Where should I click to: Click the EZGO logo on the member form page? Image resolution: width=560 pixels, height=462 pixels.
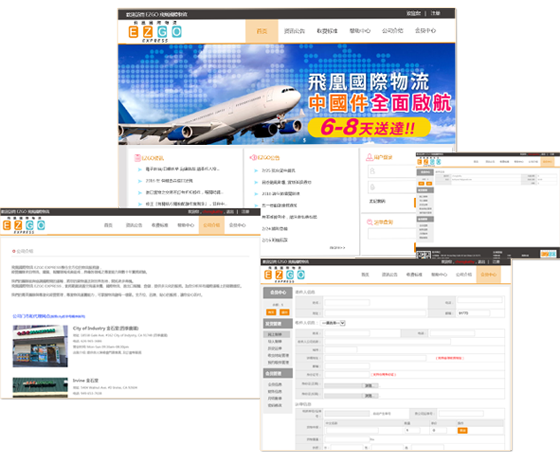[x=285, y=275]
